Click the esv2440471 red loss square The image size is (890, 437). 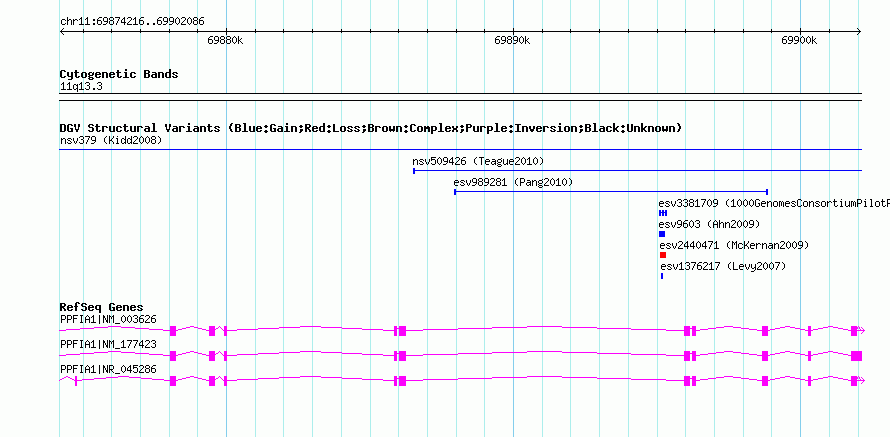663,255
